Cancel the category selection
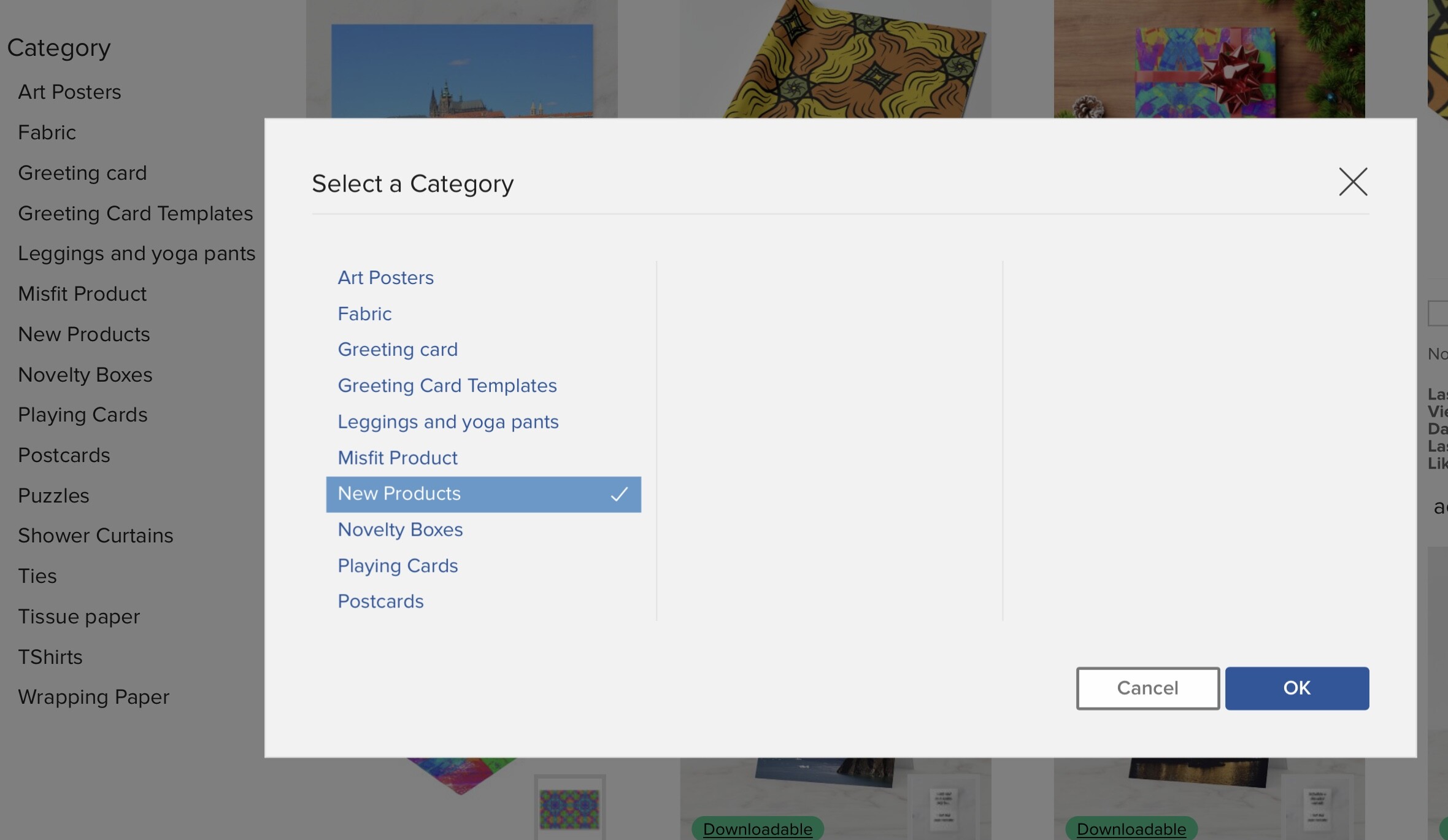 pyautogui.click(x=1147, y=688)
